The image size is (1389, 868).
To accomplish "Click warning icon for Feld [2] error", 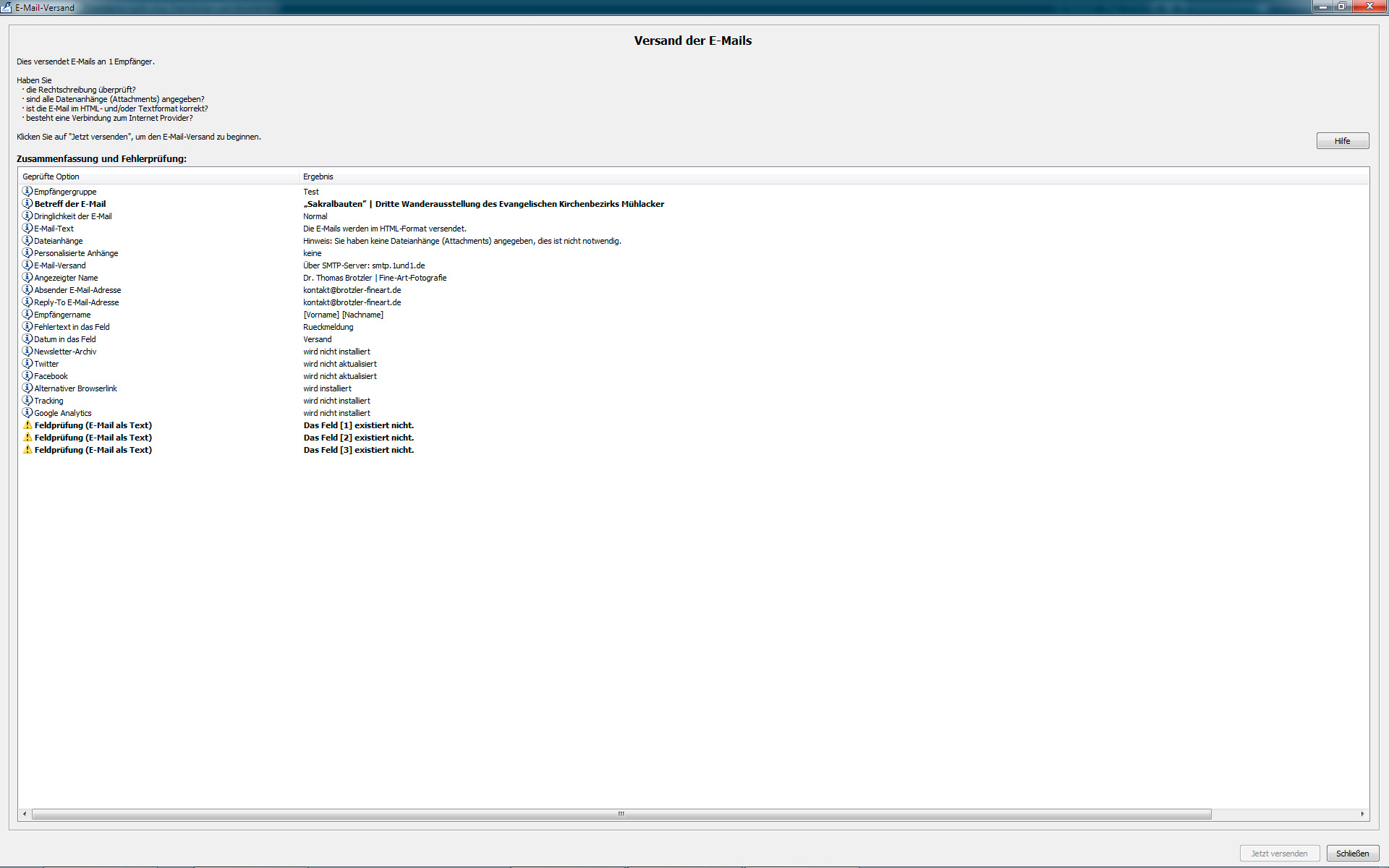I will pos(27,438).
